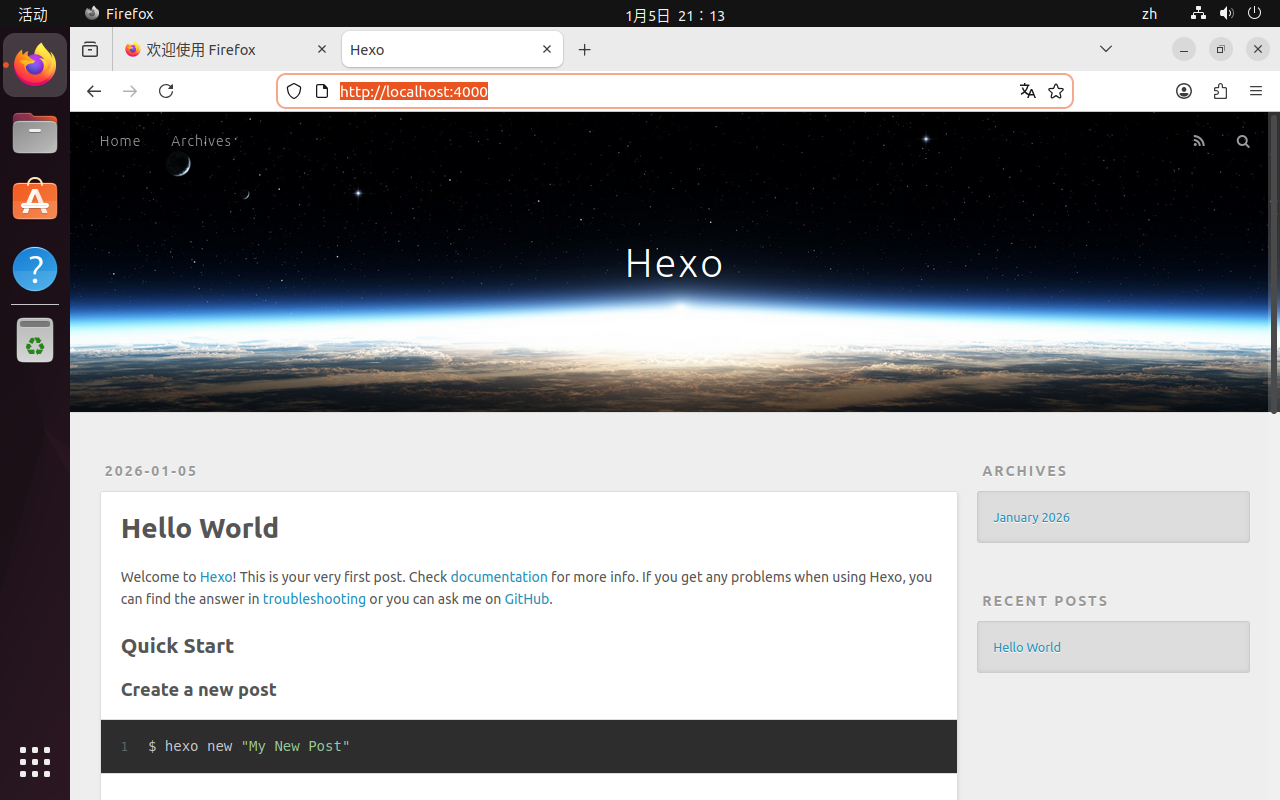Image resolution: width=1280 pixels, height=800 pixels.
Task: Bookmark this page with the star icon
Action: click(1056, 91)
